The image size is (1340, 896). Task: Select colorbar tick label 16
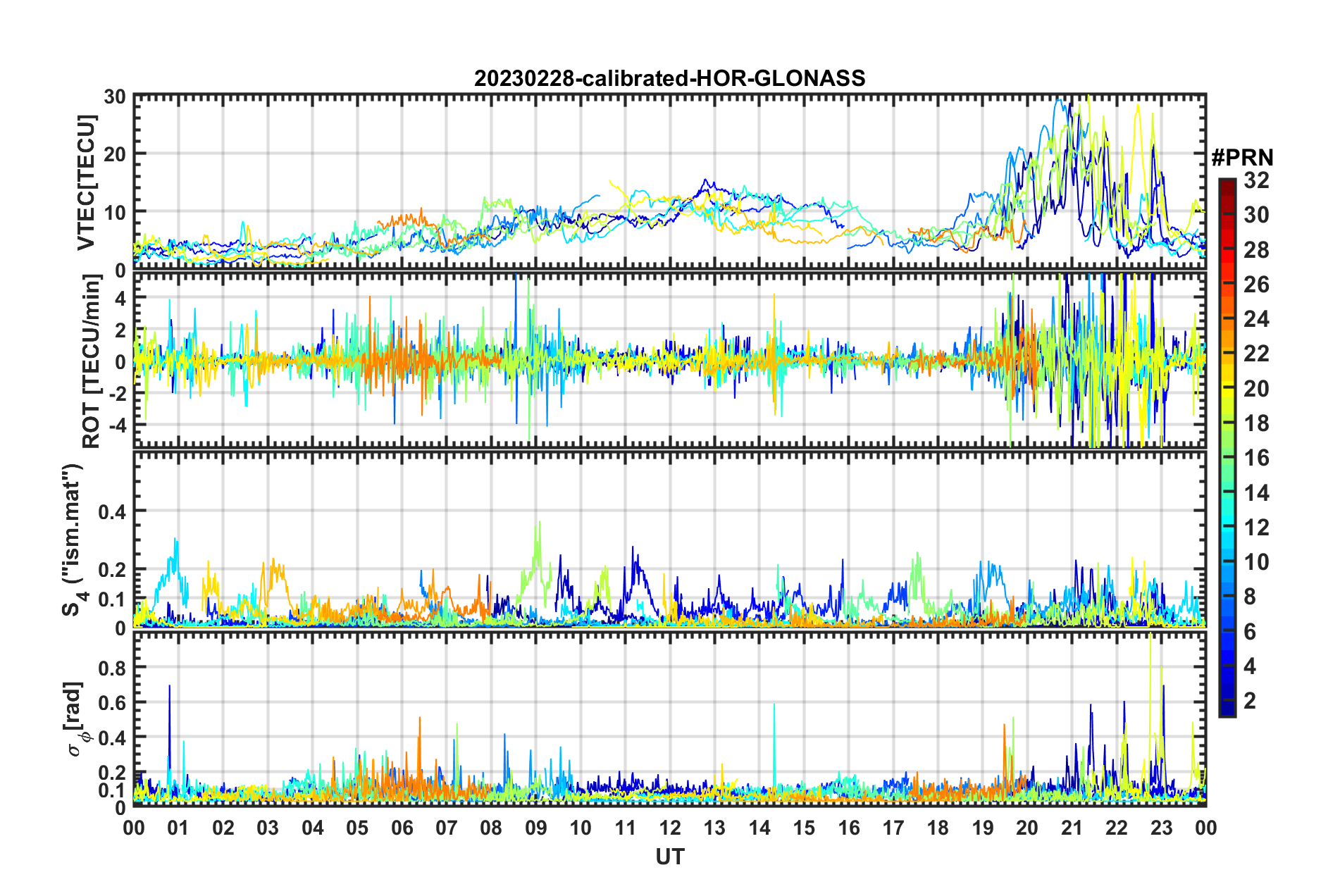tap(1256, 458)
